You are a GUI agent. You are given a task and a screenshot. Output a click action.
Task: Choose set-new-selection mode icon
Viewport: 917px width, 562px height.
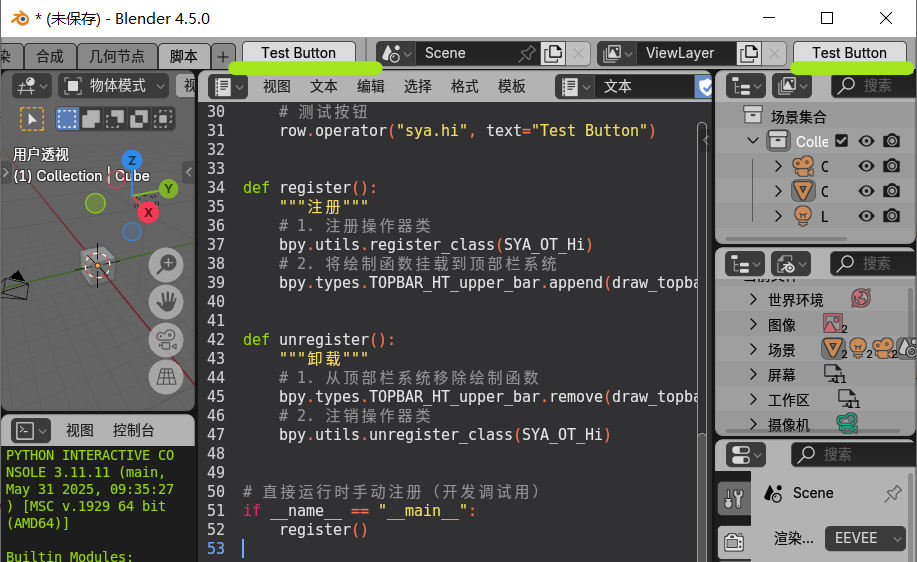pos(67,119)
